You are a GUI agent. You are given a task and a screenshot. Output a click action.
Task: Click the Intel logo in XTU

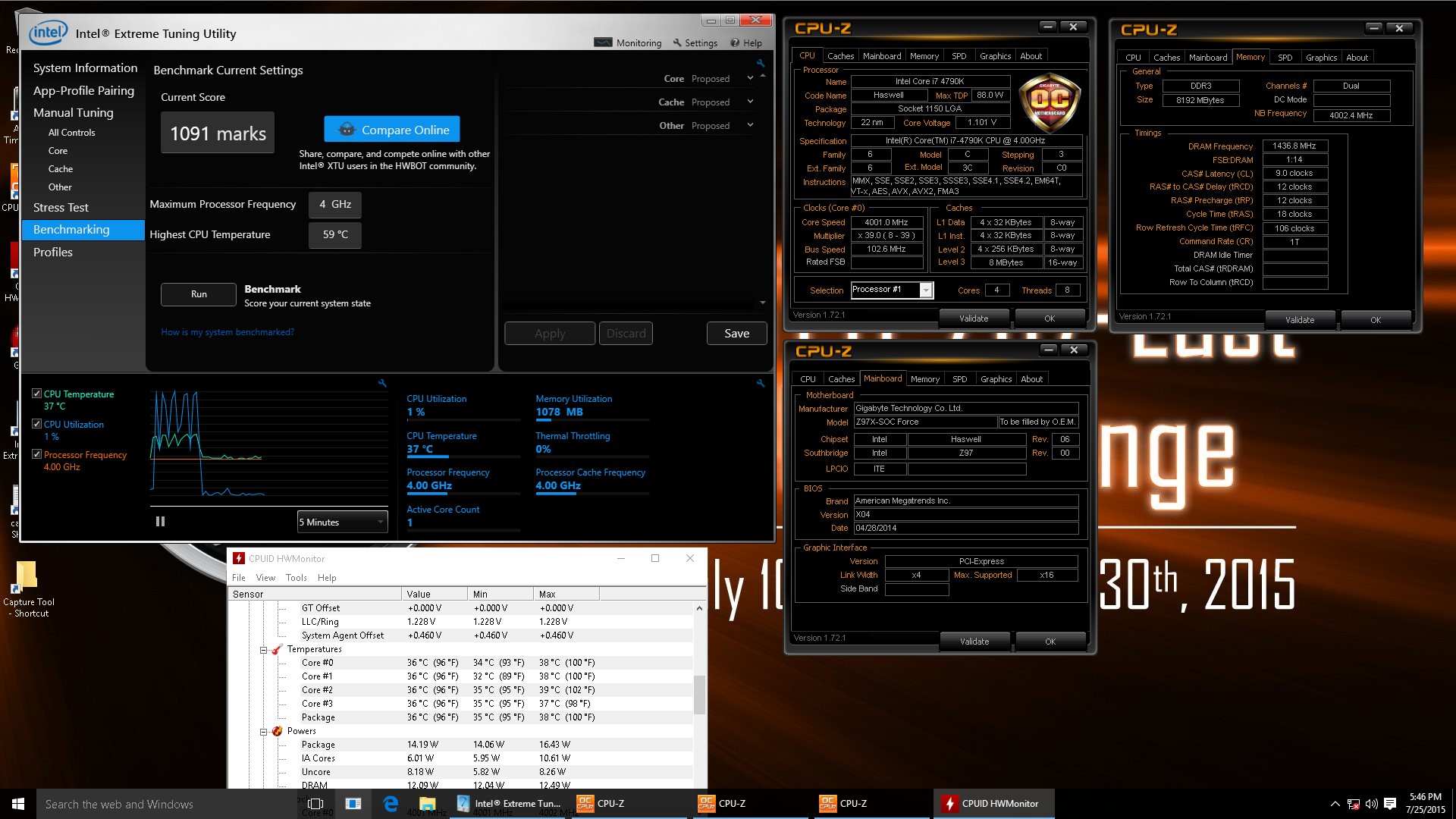[48, 33]
